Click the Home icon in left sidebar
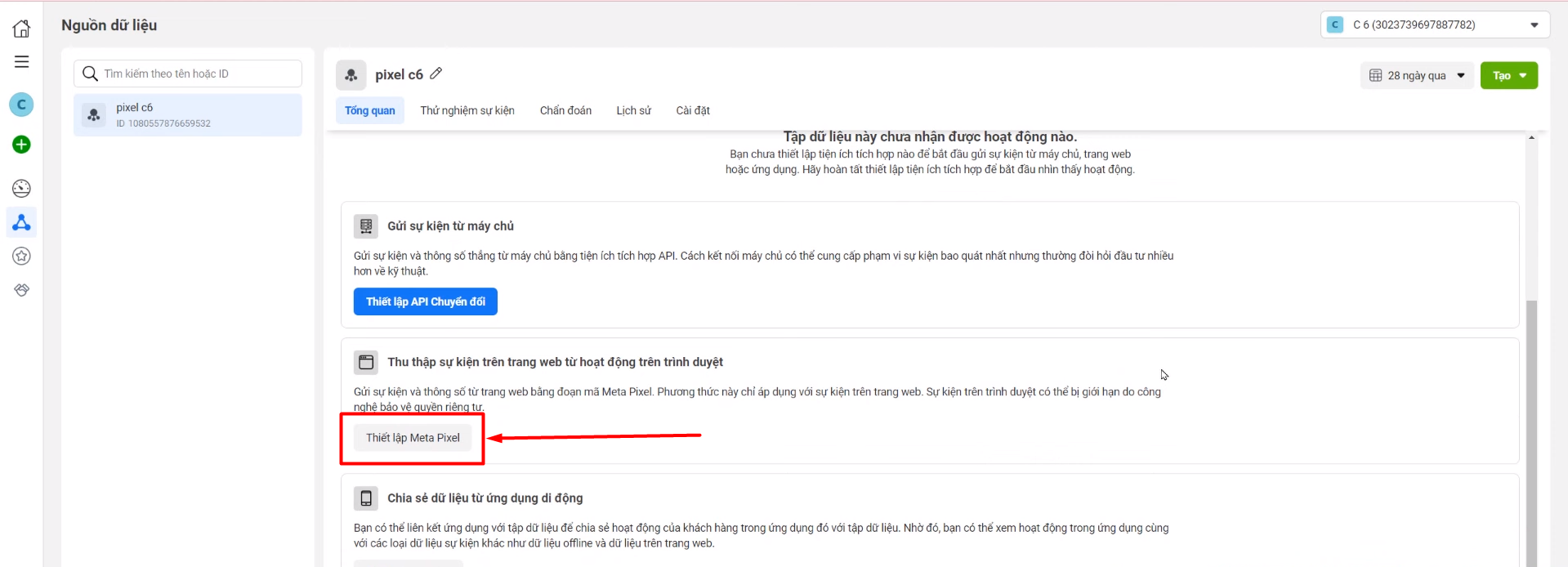Viewport: 1568px width, 567px height. (x=21, y=29)
